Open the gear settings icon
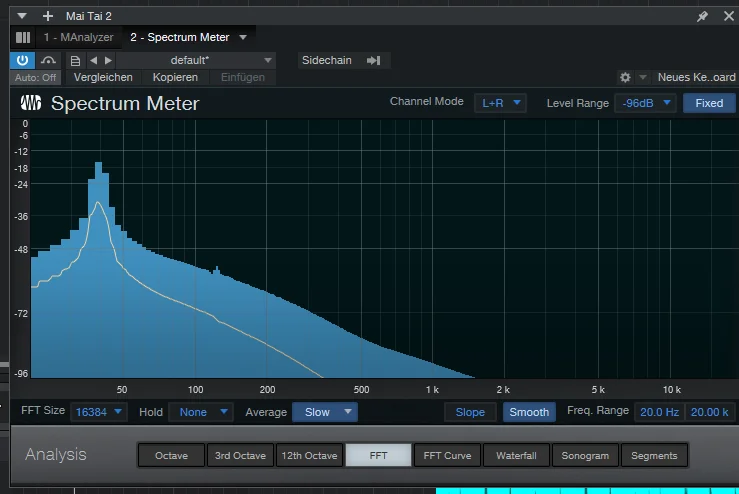The image size is (739, 494). tap(625, 77)
